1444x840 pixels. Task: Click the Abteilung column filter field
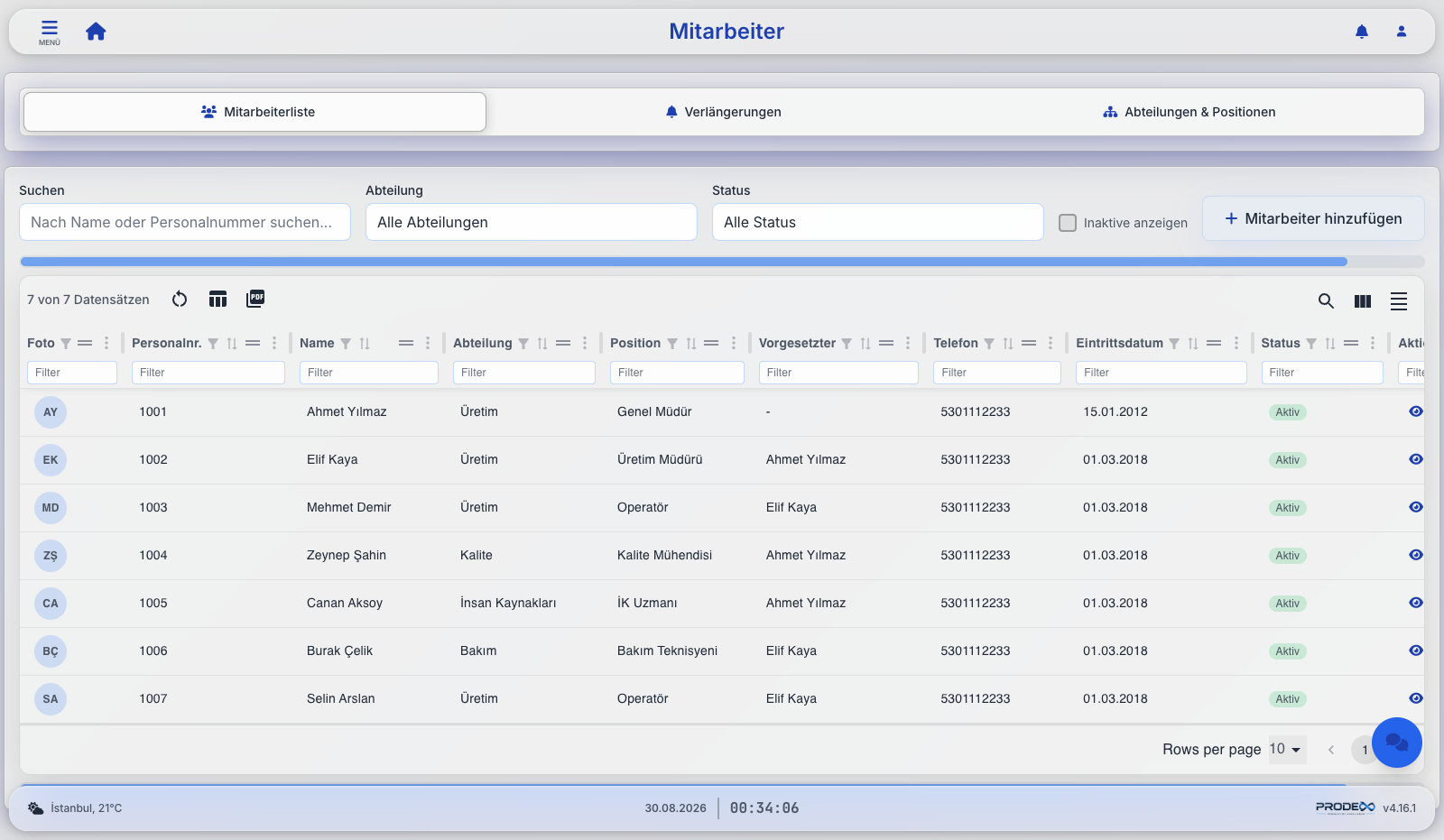coord(524,373)
